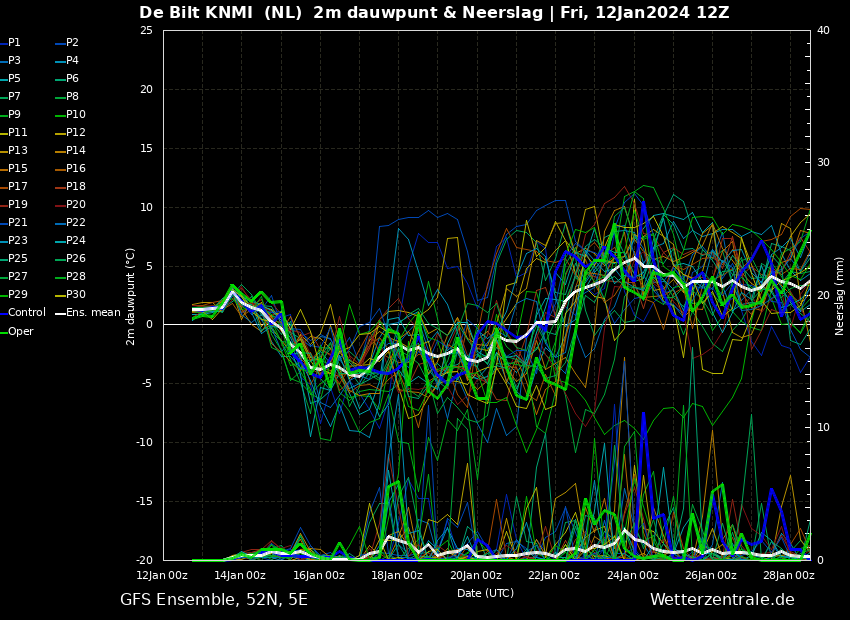
Task: Select the P30 legend label
Action: (70, 294)
